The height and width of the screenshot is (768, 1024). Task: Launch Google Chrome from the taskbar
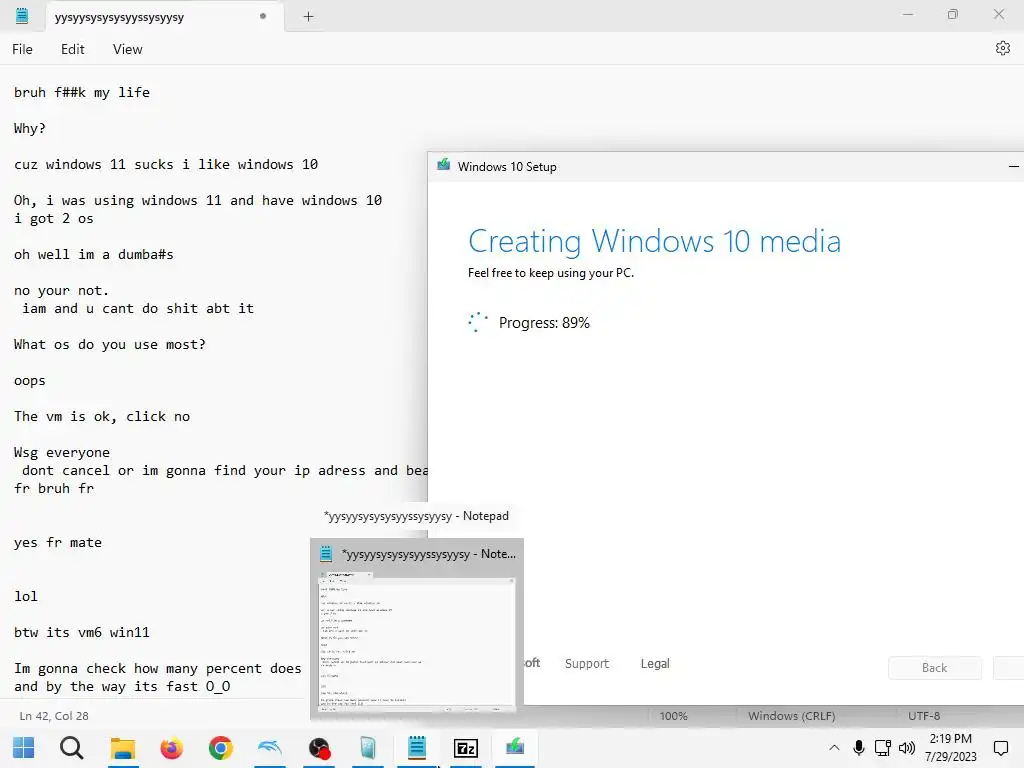[x=221, y=748]
